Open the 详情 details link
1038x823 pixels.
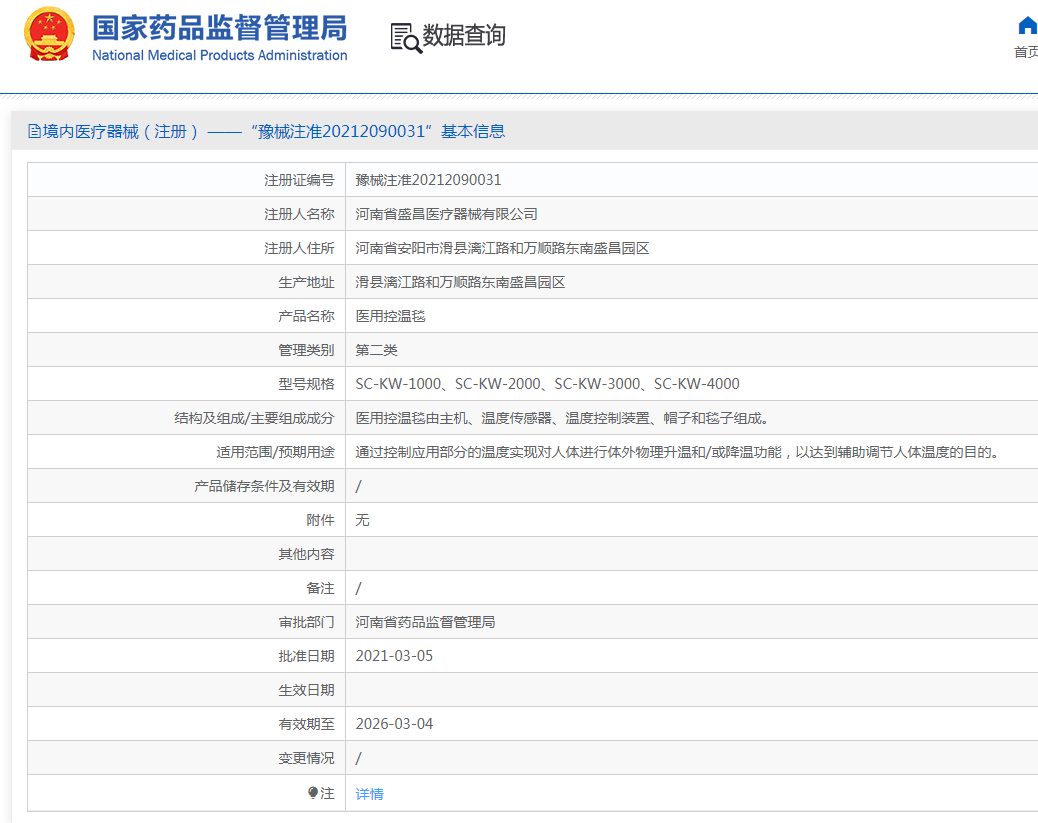click(369, 794)
